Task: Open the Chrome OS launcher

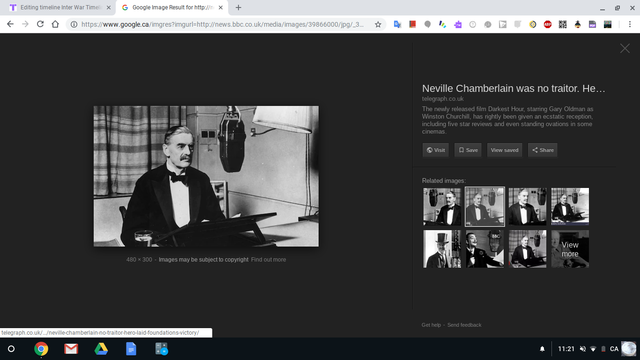Action: [x=11, y=349]
